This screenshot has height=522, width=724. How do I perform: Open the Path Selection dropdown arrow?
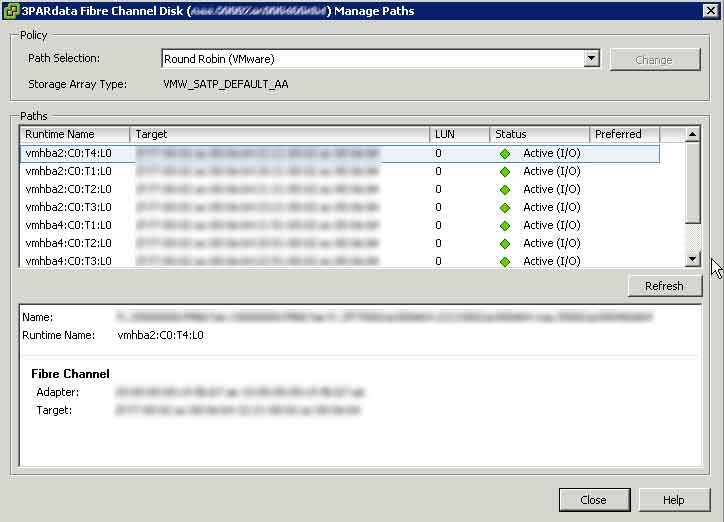[591, 59]
